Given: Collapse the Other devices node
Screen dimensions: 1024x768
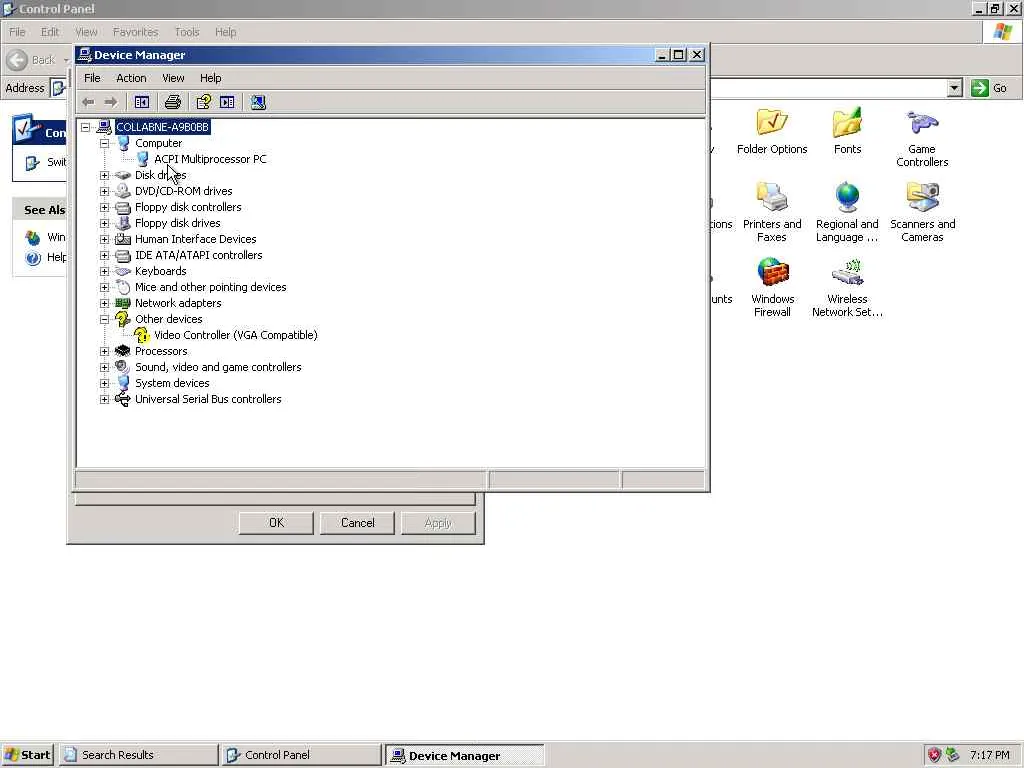Looking at the screenshot, I should pyautogui.click(x=104, y=319).
